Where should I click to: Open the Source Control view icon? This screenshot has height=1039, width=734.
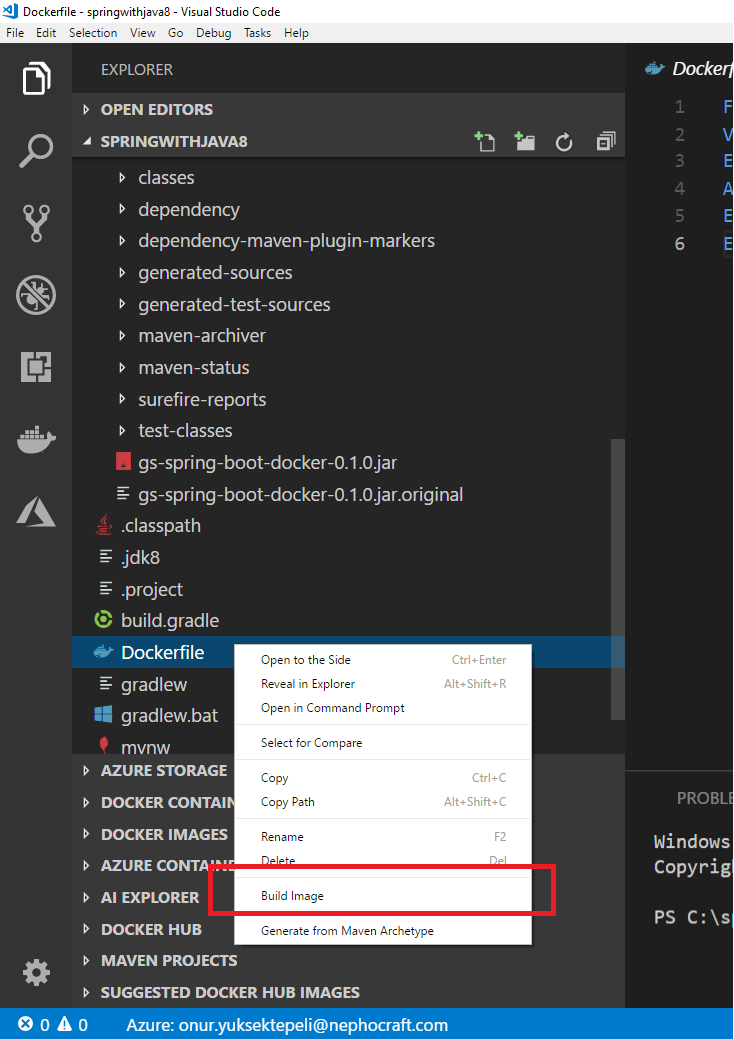pos(36,223)
